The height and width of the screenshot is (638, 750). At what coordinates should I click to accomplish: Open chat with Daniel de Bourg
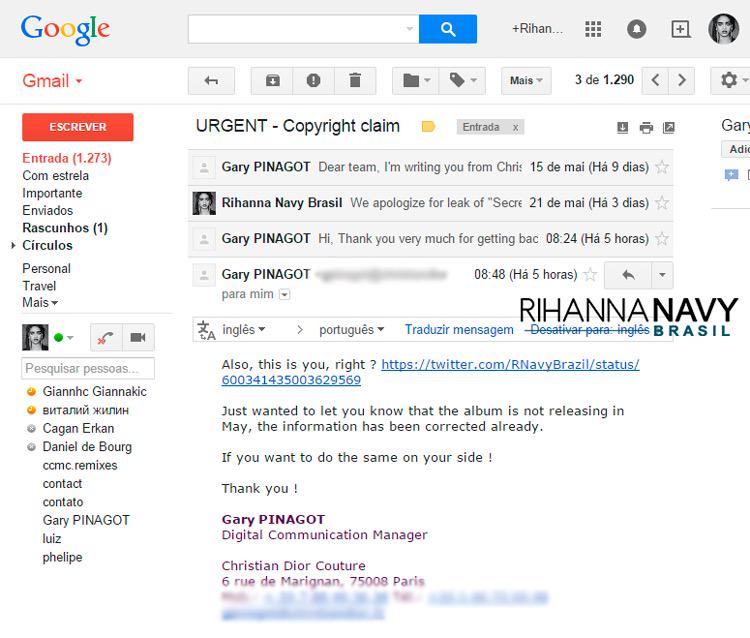click(x=87, y=447)
